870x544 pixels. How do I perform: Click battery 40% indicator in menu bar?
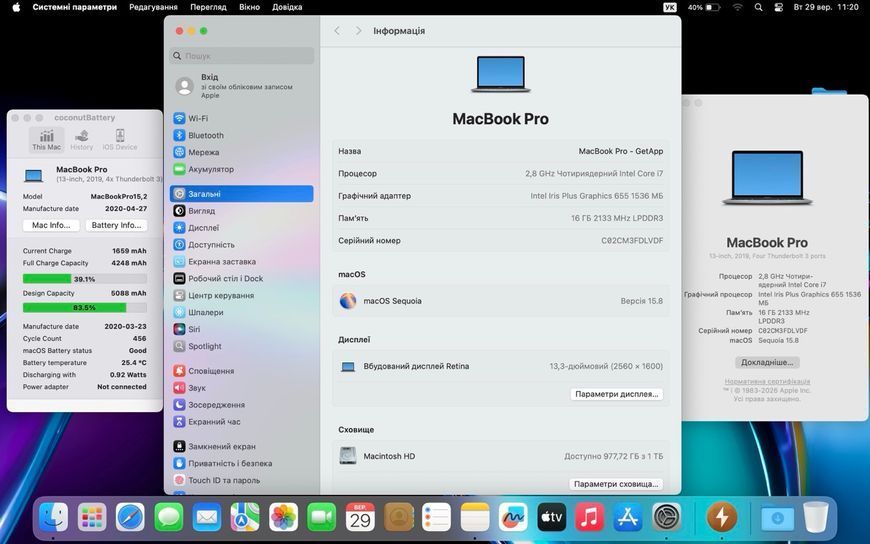[704, 7]
